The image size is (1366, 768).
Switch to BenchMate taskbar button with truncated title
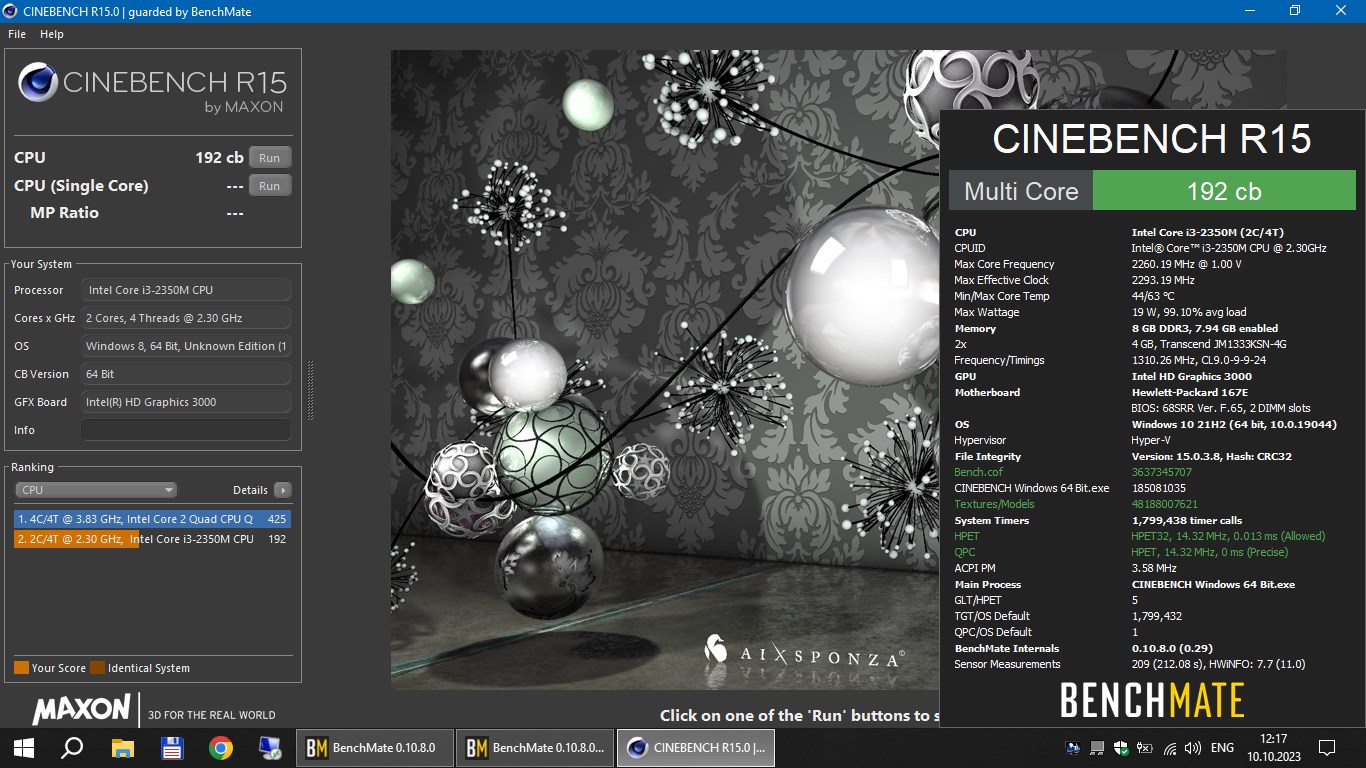pyautogui.click(x=535, y=747)
